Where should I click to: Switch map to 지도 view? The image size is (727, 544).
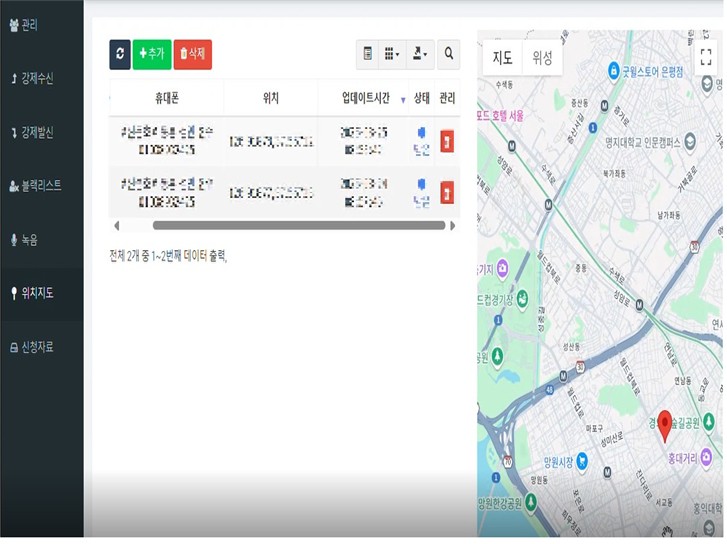[x=503, y=58]
